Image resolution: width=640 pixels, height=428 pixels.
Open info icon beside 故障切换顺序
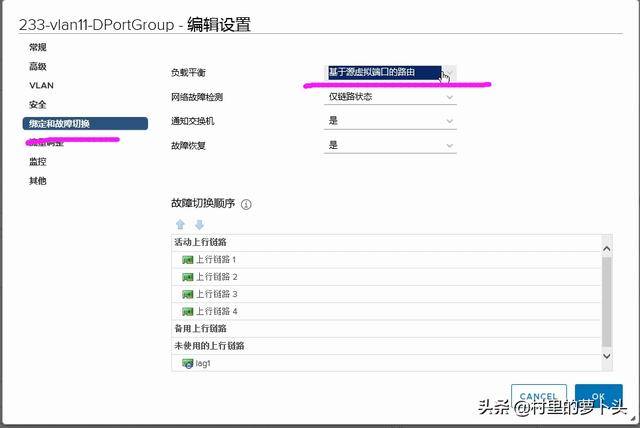click(x=246, y=204)
